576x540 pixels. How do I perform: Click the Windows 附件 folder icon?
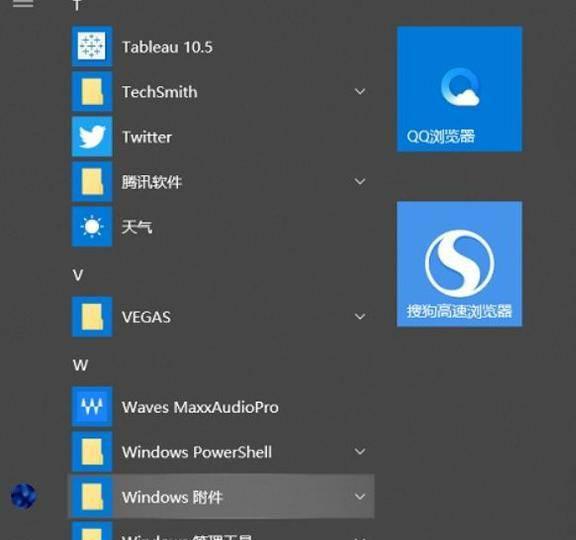[x=92, y=497]
